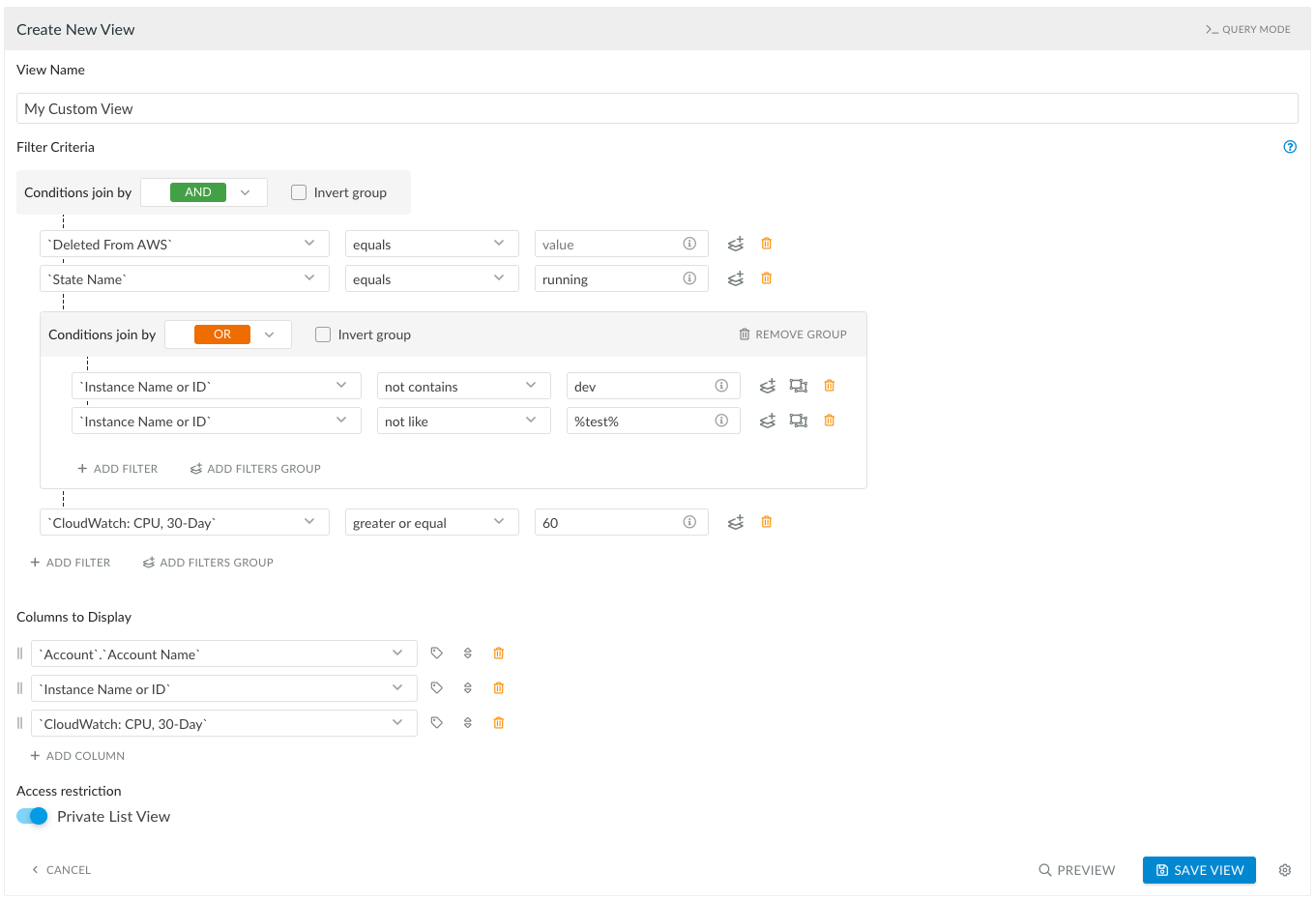Click info icon in dev value field

coord(721,386)
